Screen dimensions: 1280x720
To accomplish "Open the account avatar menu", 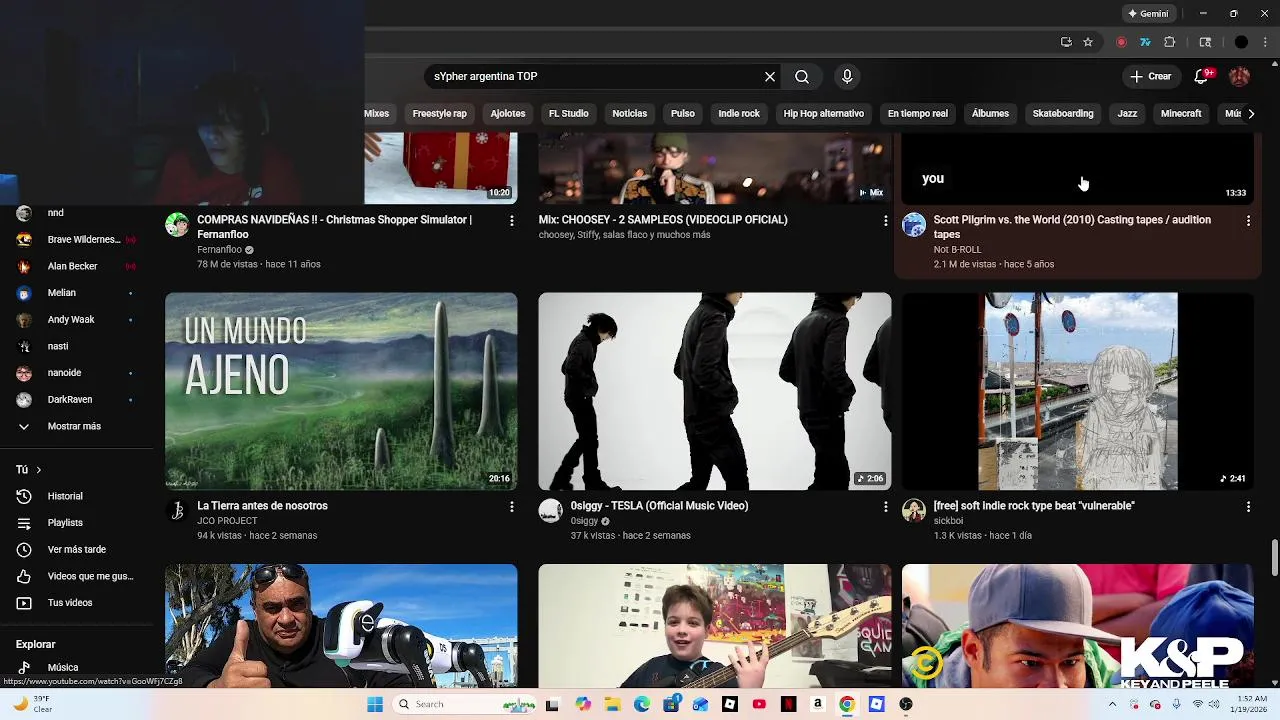I will click(x=1240, y=77).
